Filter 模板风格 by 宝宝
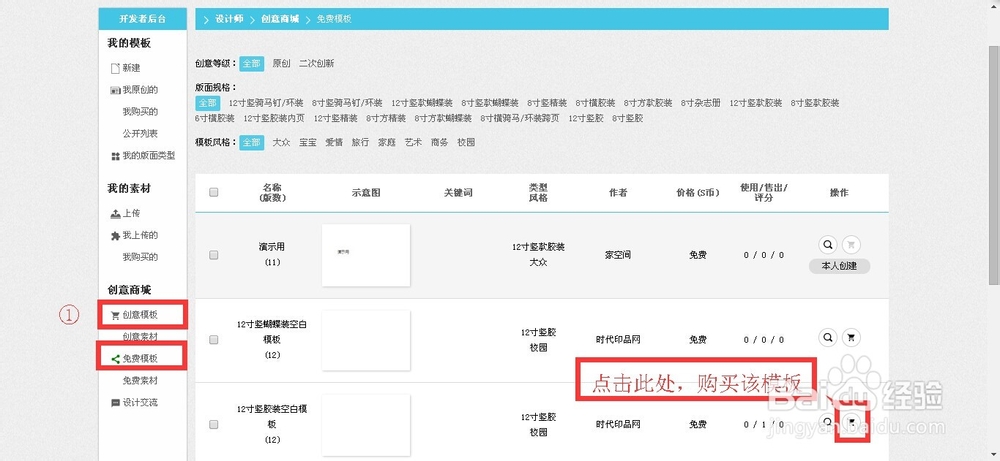 click(308, 143)
